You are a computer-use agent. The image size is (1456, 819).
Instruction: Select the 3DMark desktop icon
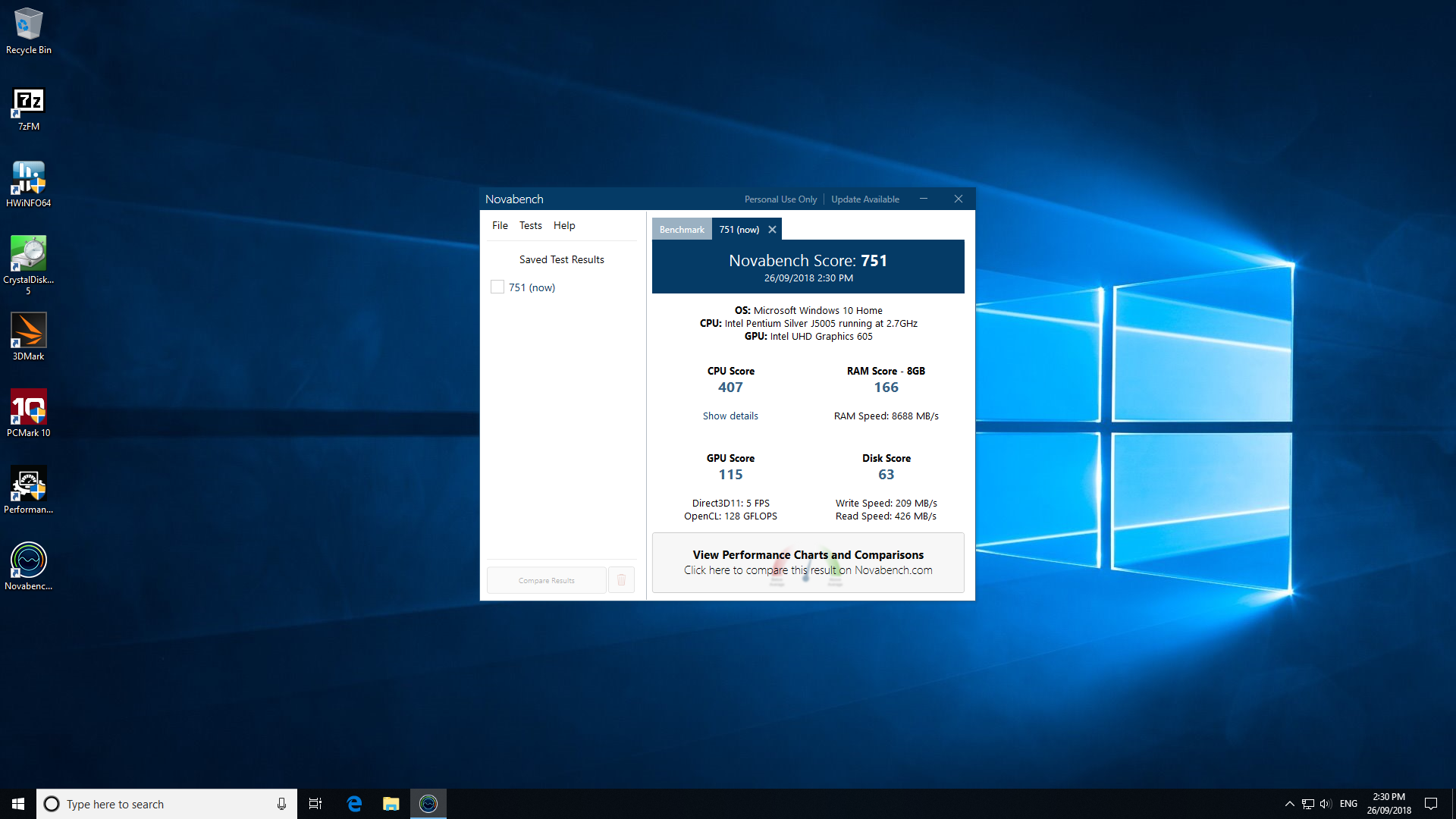[x=28, y=337]
